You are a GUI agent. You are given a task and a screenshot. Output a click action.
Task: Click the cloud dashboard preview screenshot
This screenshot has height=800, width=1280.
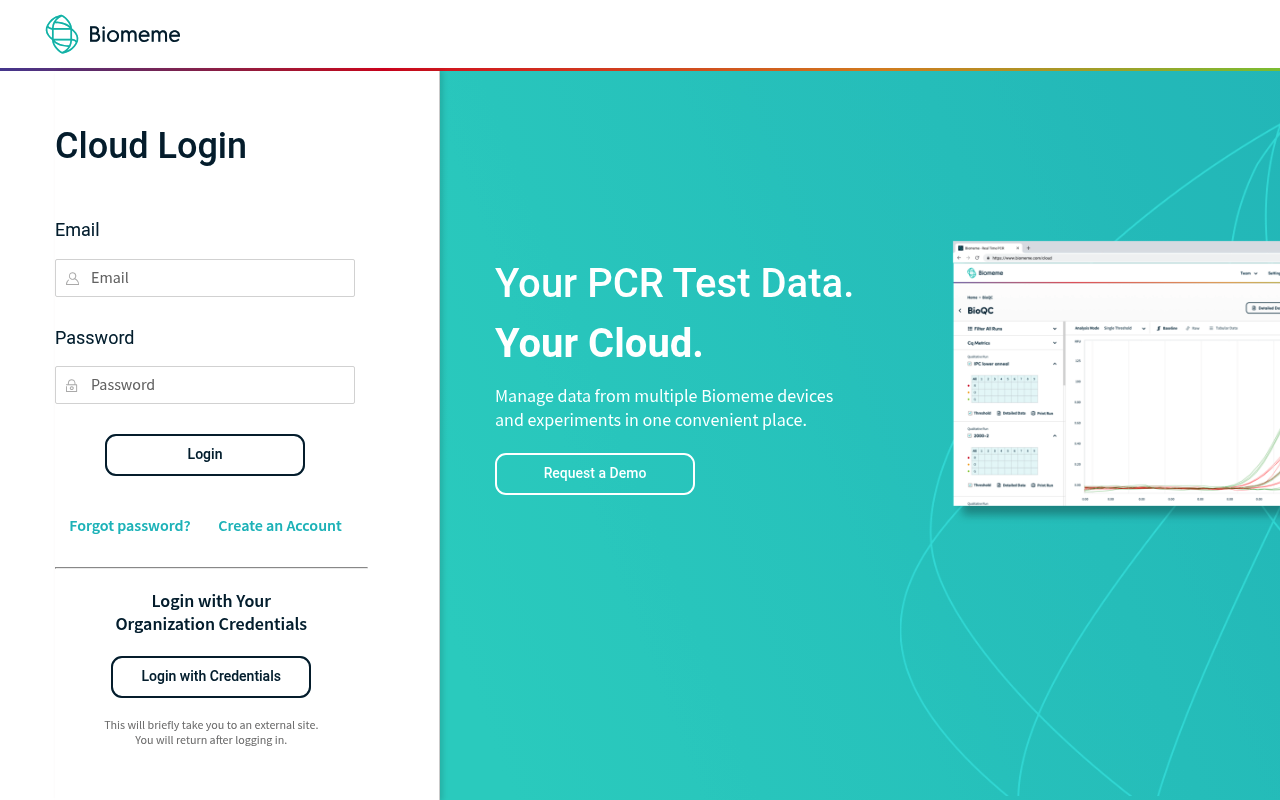(x=1116, y=373)
